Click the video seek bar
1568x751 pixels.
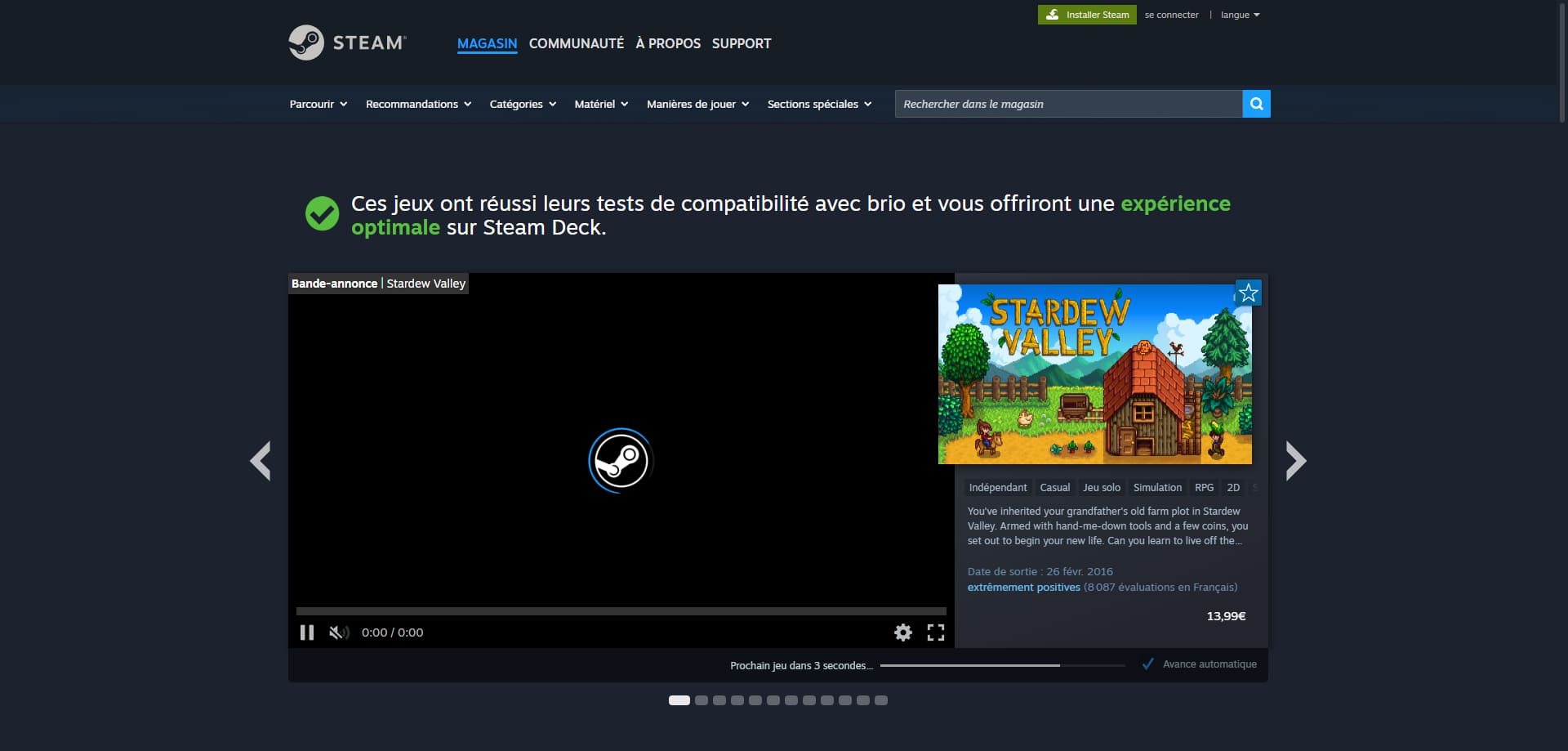(621, 611)
